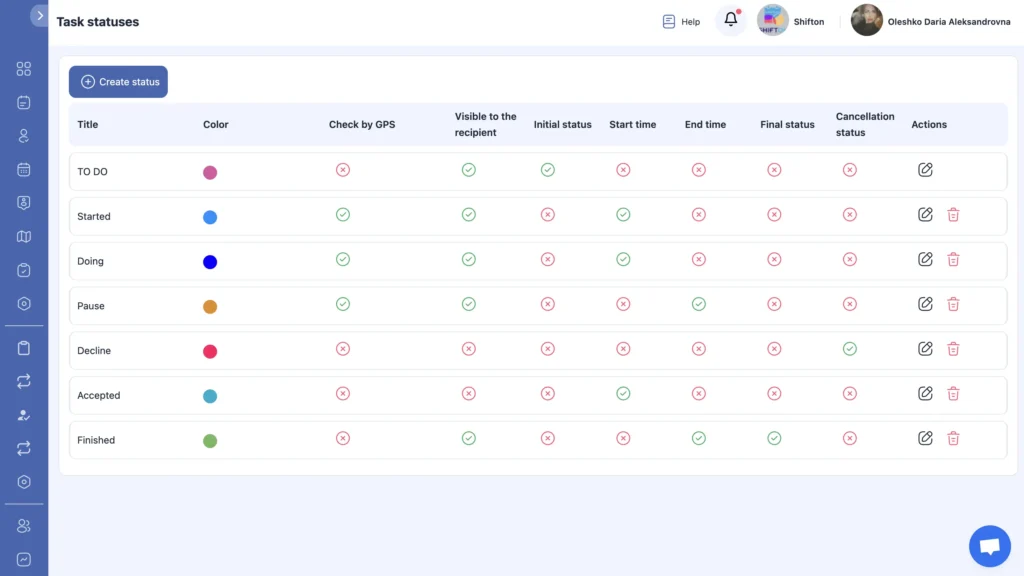This screenshot has height=576, width=1024.
Task: Disable Visible to the recipient for Finished
Action: [x=469, y=438]
